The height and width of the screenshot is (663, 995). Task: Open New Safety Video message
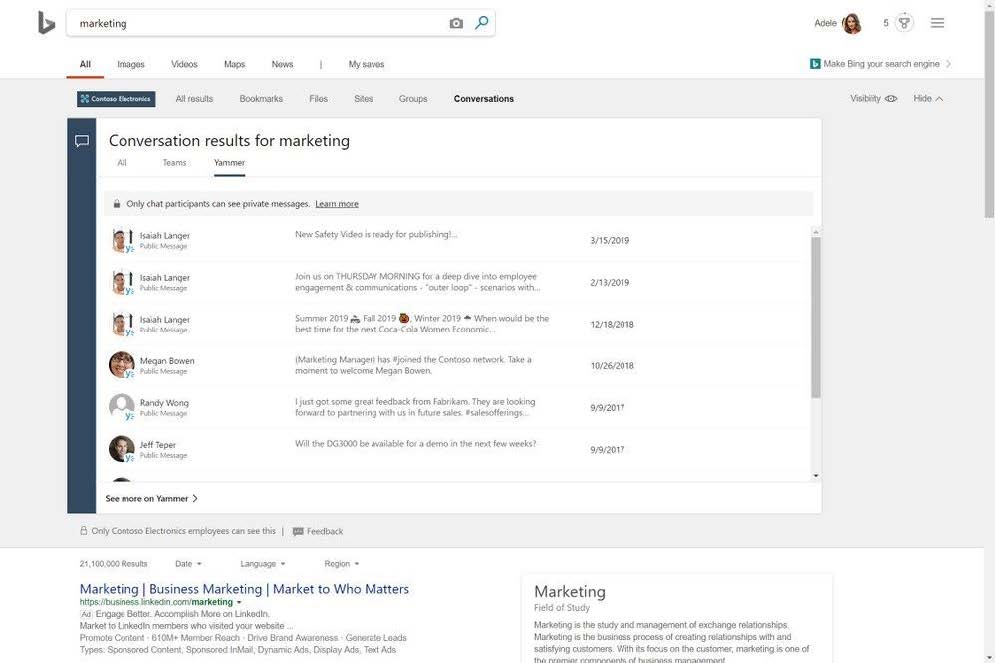(376, 235)
